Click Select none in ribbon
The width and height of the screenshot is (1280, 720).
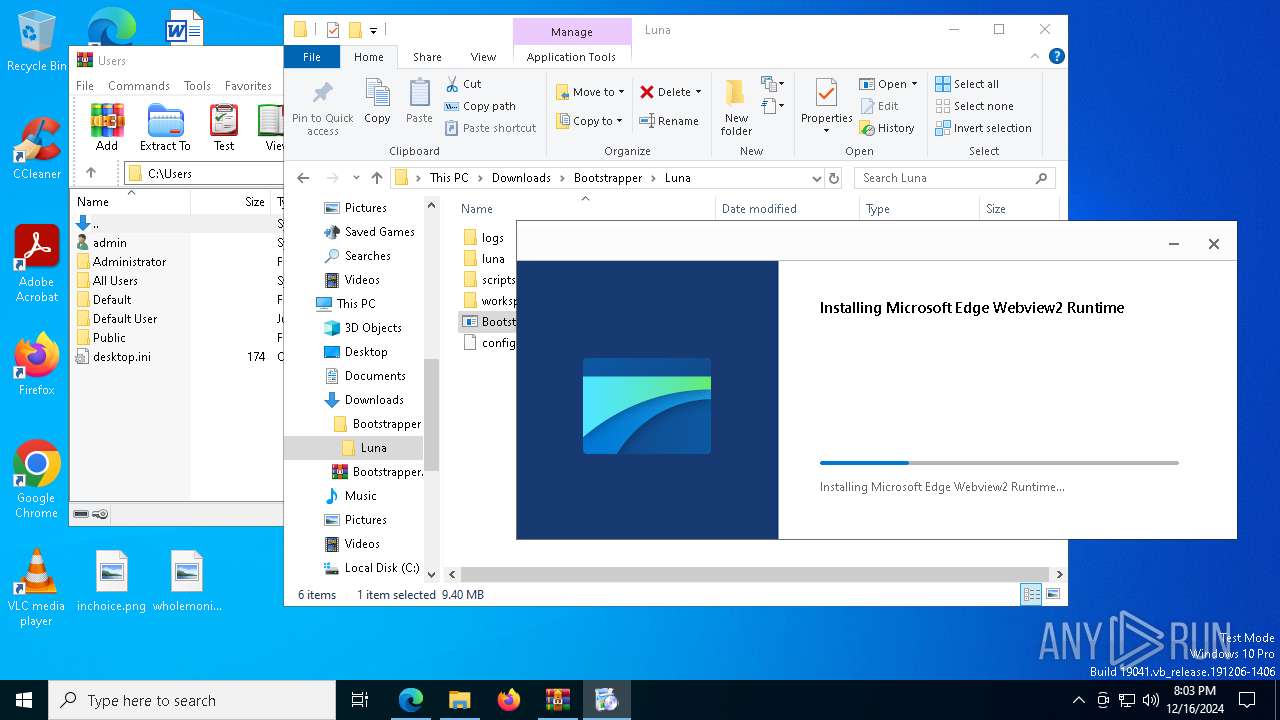point(974,106)
